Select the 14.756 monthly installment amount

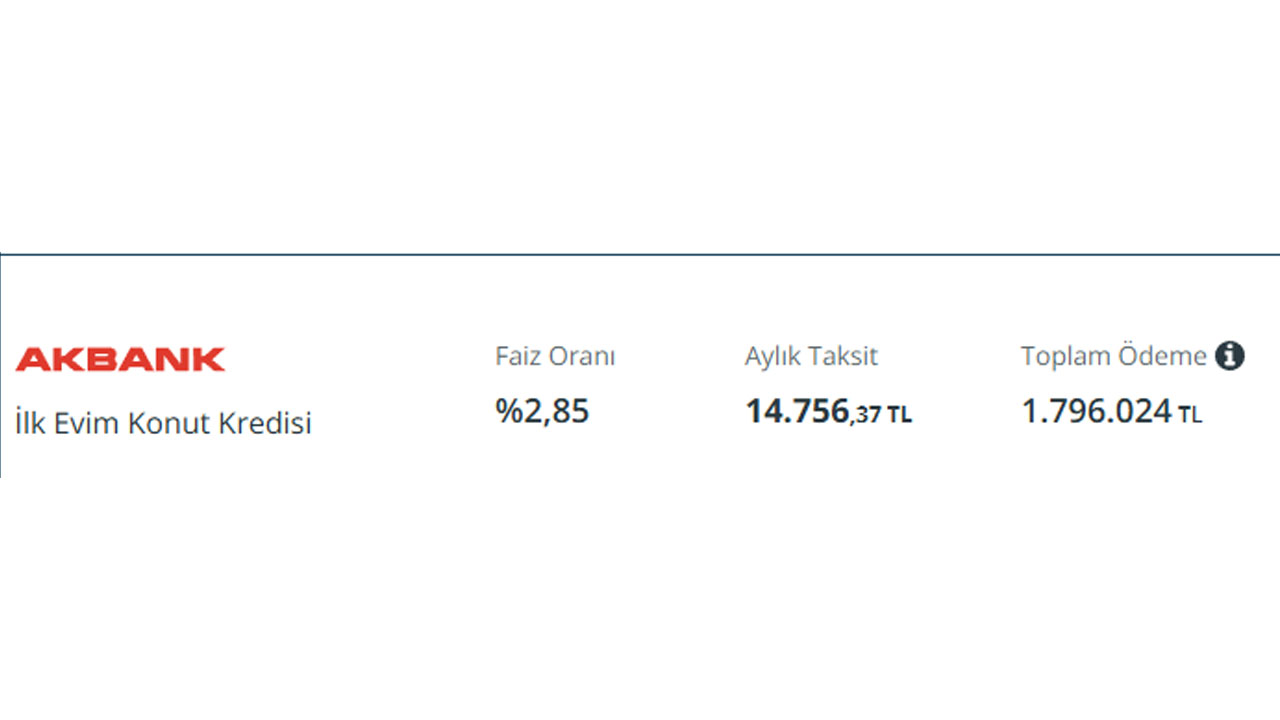tap(797, 411)
